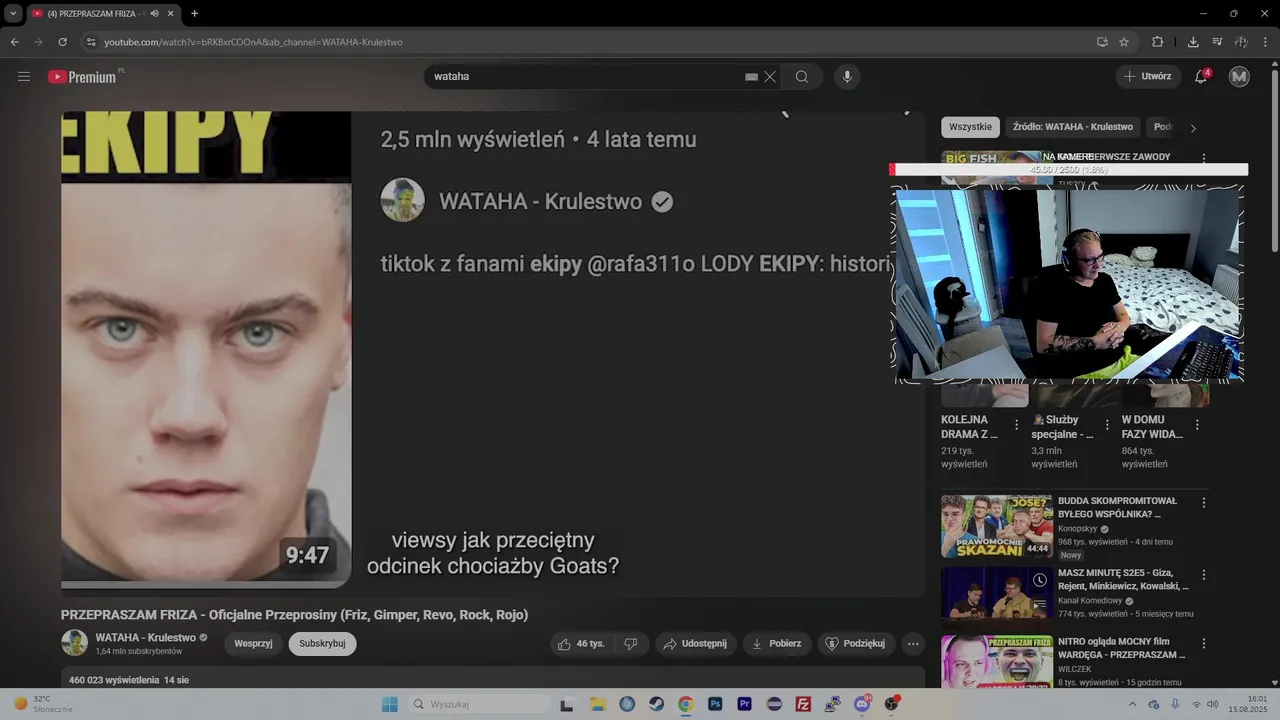Click the taskbar Wyszukaj search box
The image size is (1280, 720).
[x=478, y=704]
